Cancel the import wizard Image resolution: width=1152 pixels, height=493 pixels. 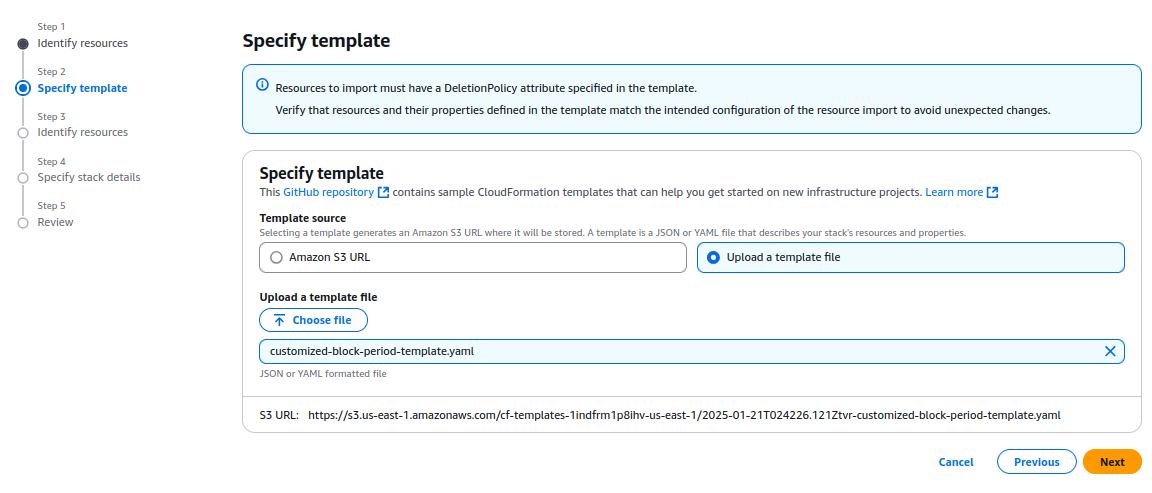pos(956,462)
